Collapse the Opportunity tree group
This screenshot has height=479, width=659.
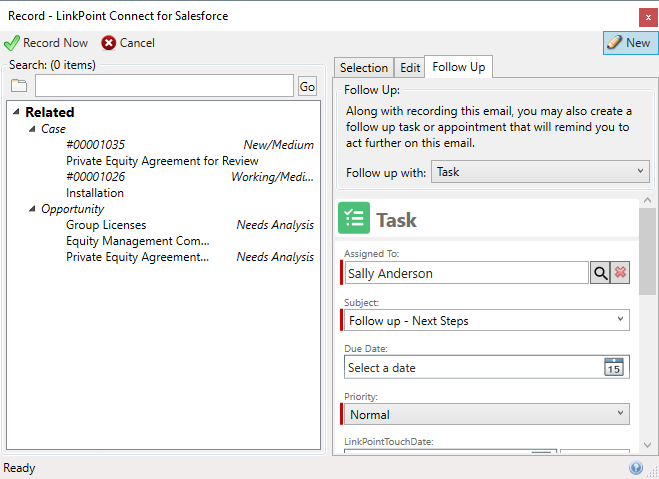[32, 208]
